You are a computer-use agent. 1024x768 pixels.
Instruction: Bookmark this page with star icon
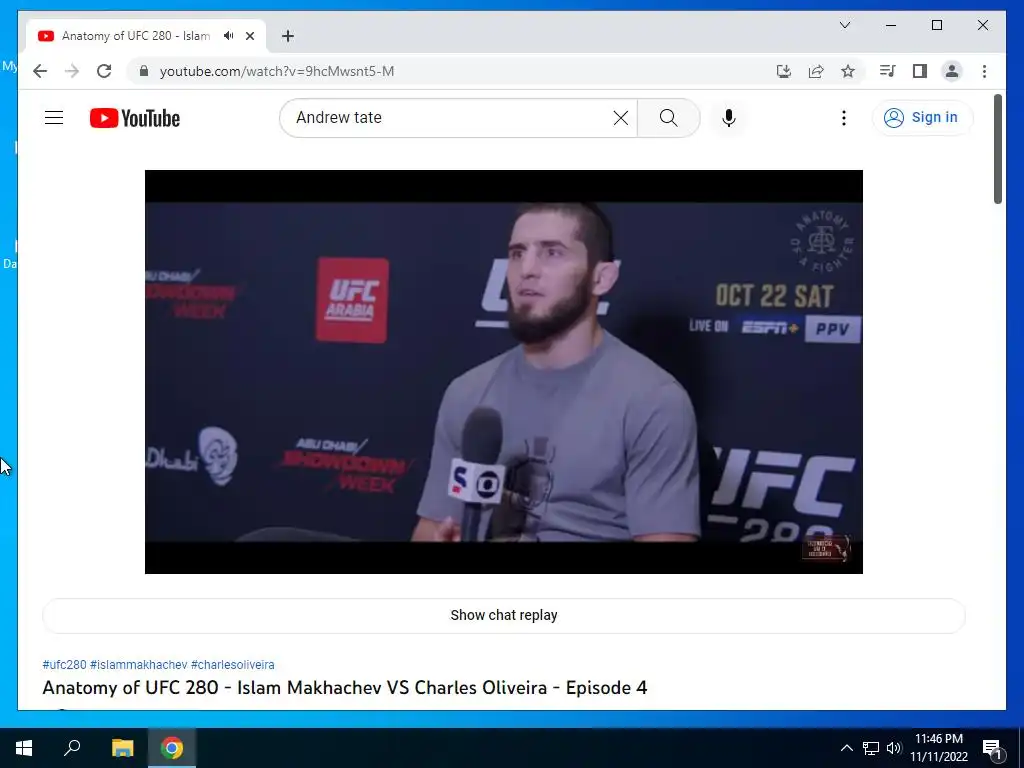848,71
